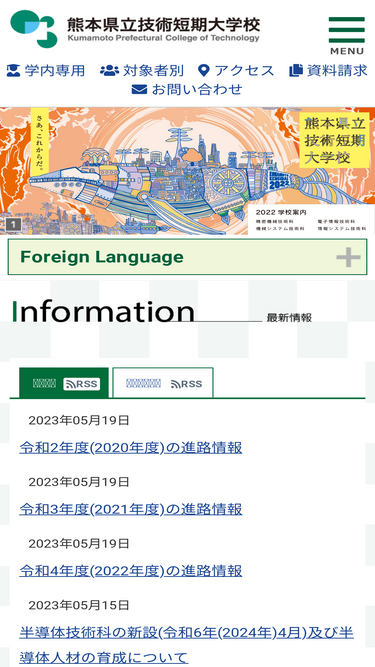This screenshot has width=375, height=667.
Task: Open the hamburger MENU icon
Action: (x=347, y=36)
